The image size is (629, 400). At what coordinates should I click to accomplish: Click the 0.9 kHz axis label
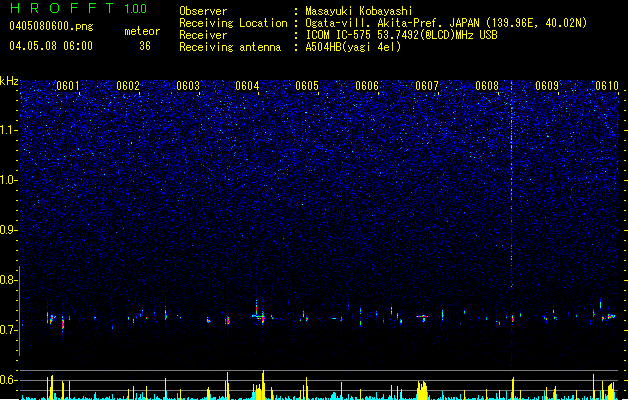(x=8, y=230)
